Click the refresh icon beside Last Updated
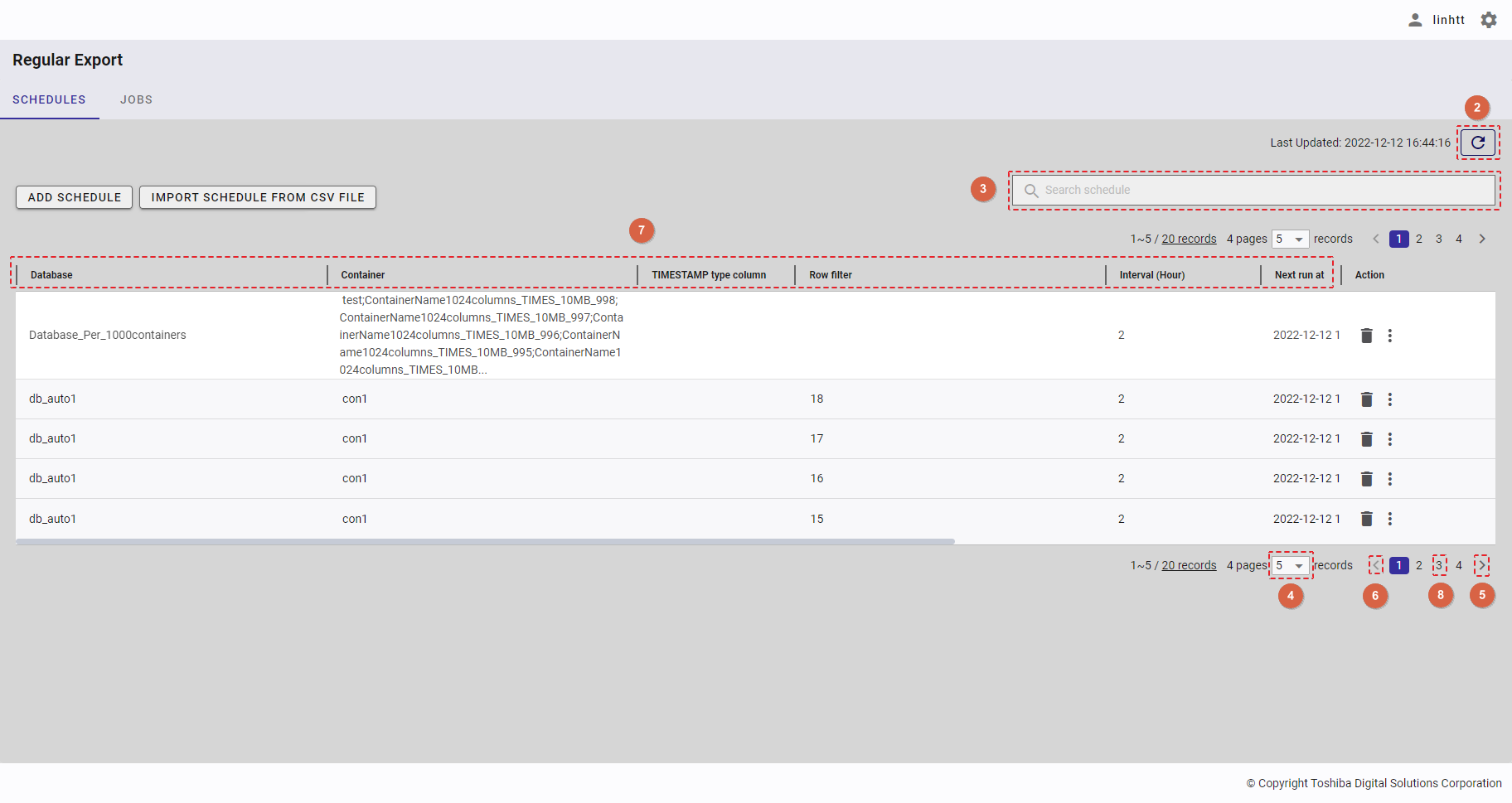The width and height of the screenshot is (1512, 803). coord(1477,143)
